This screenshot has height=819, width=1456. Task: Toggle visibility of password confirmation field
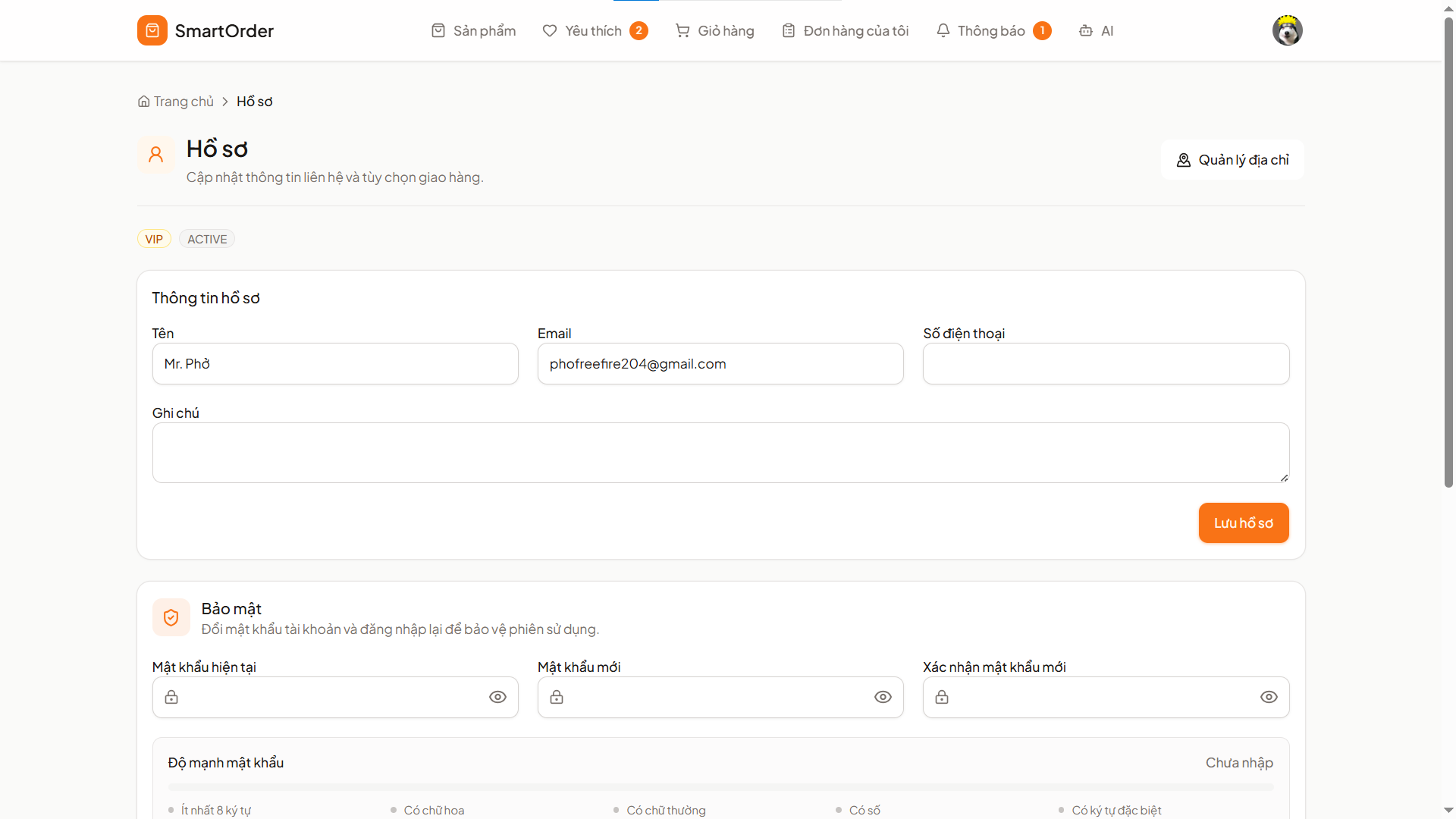pyautogui.click(x=1269, y=698)
